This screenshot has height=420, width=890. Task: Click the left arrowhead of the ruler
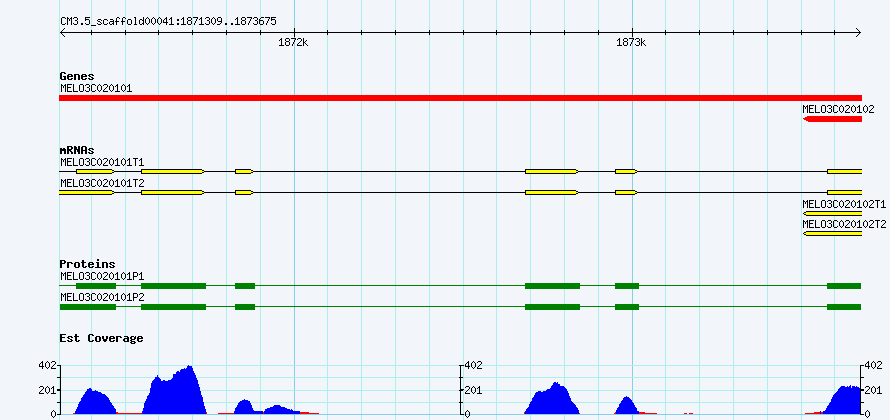tap(63, 33)
